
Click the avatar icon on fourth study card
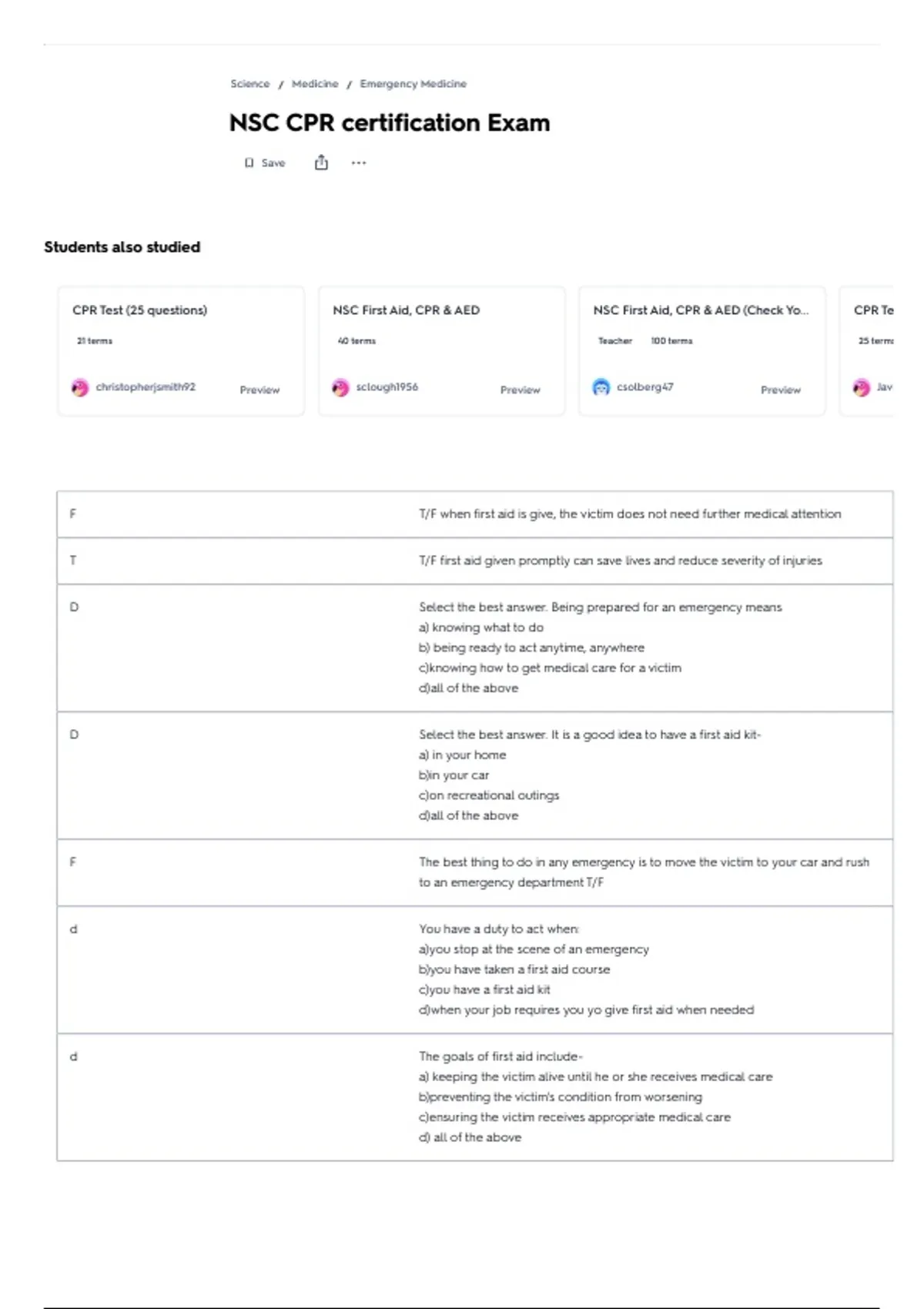(862, 388)
